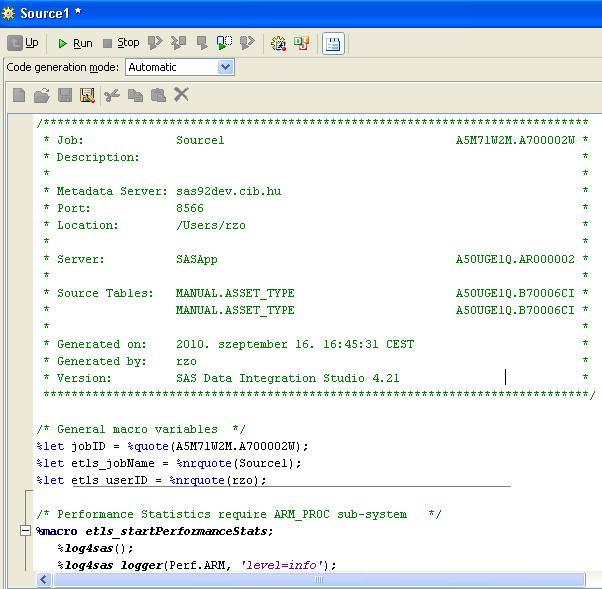Click the Delete X icon
602x589 pixels.
point(181,94)
